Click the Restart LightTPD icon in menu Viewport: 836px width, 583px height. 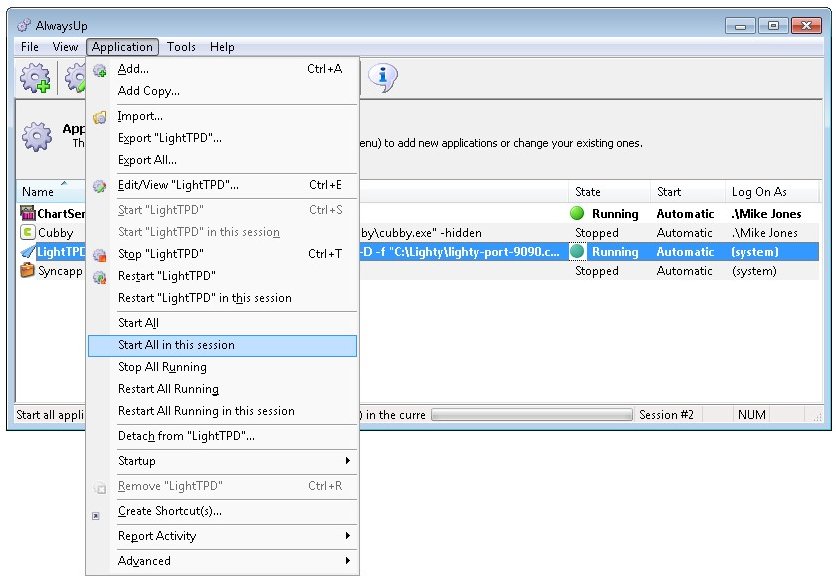(x=100, y=277)
